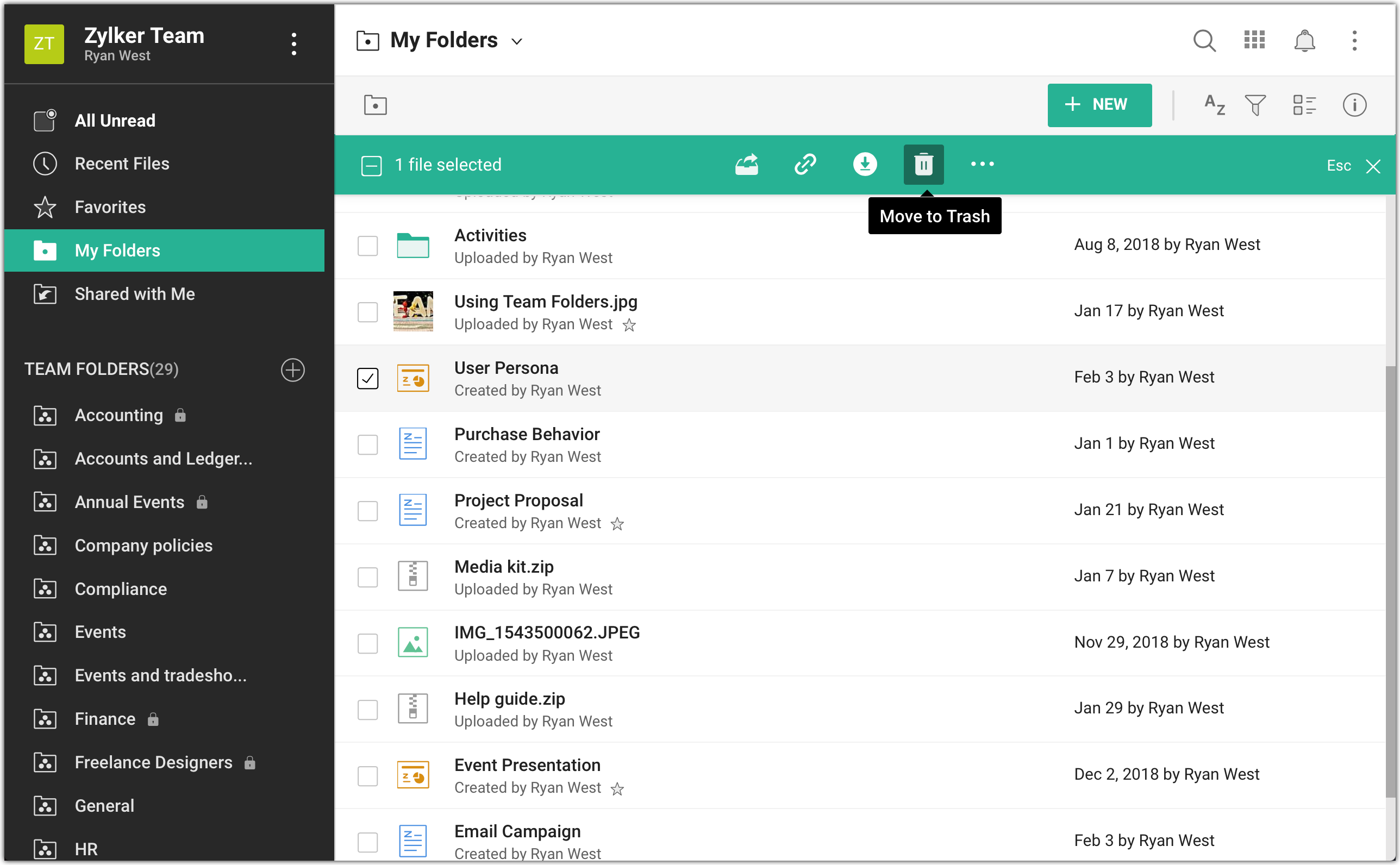This screenshot has width=1400, height=865.
Task: Uncheck the User Persona checkbox
Action: pos(367,378)
